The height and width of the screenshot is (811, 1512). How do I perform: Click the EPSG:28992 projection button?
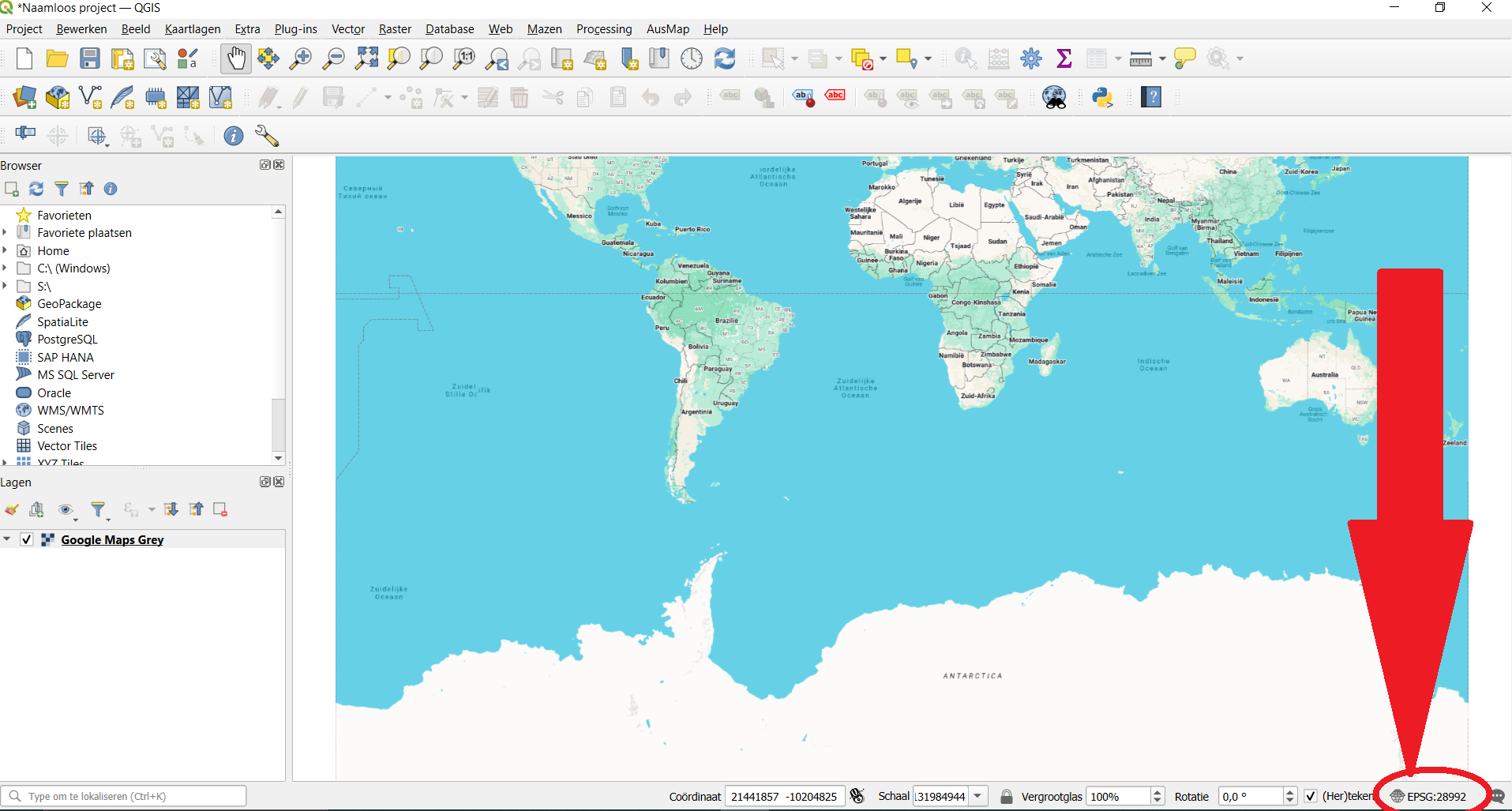(1429, 796)
